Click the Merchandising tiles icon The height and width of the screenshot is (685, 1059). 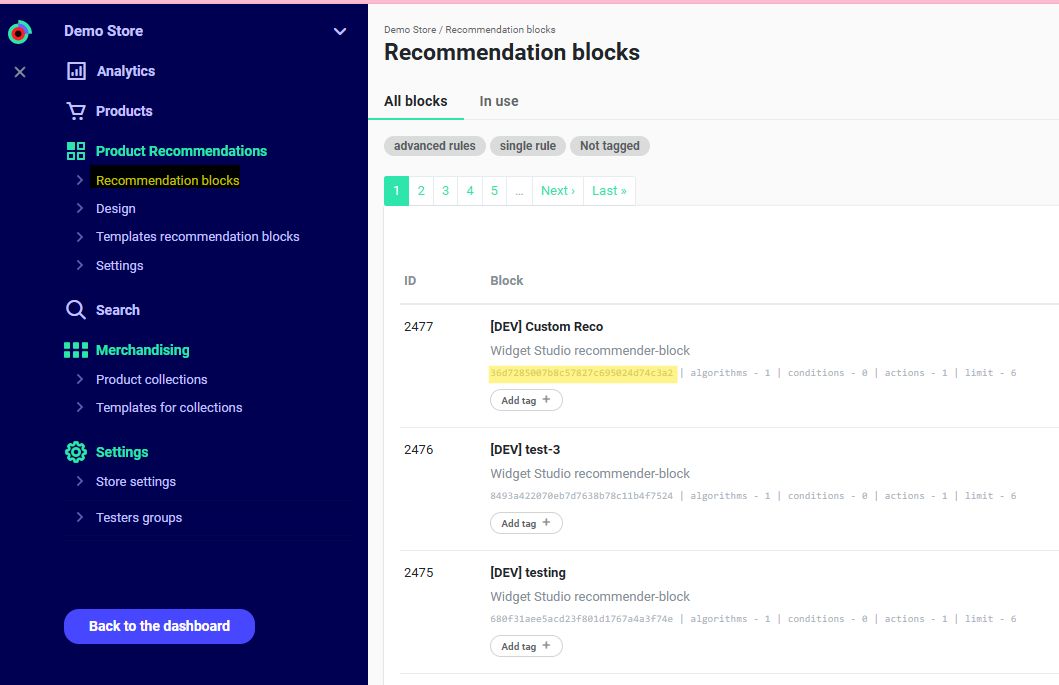(x=76, y=350)
